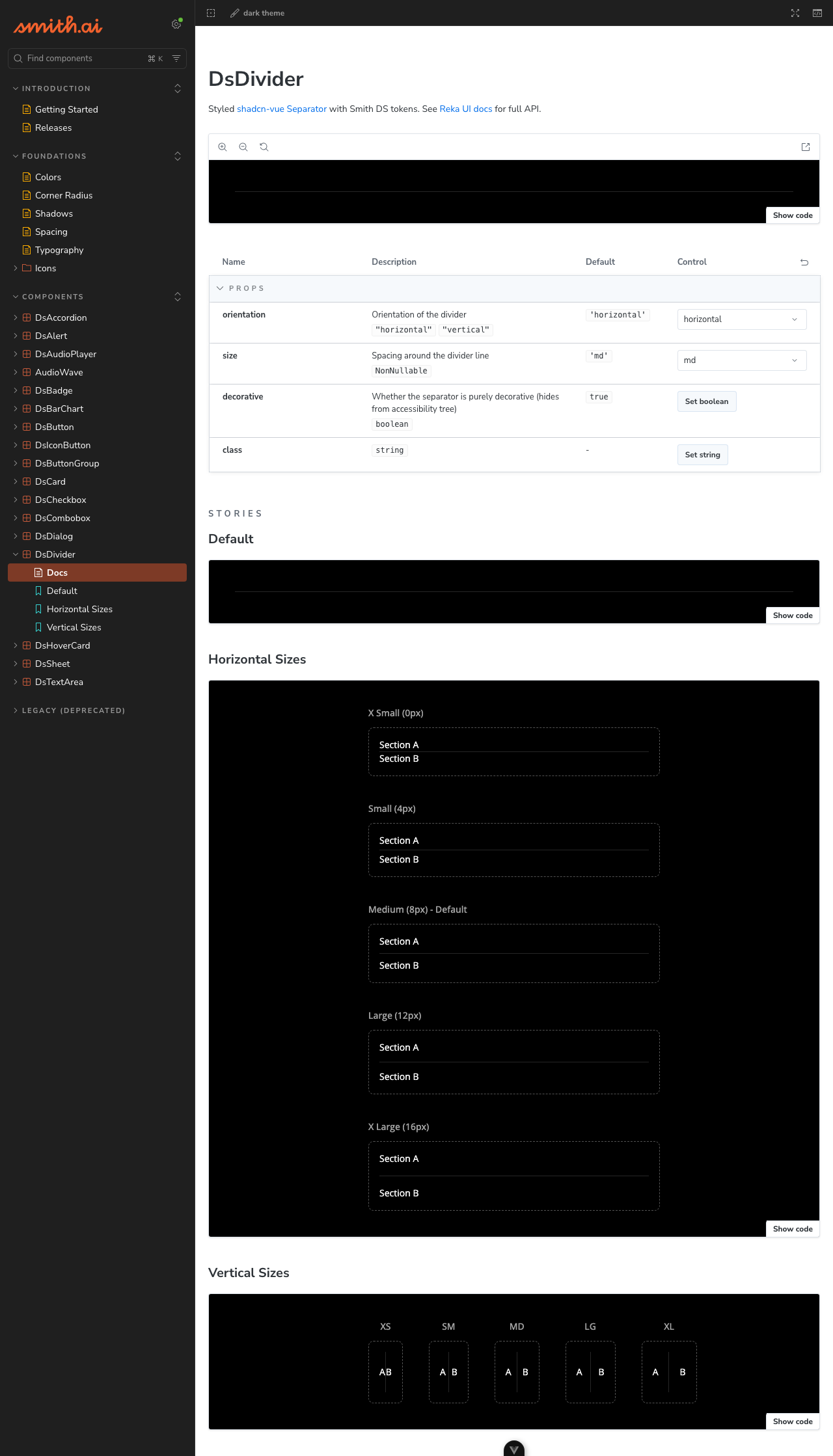Zoom out on the preview canvas

243,147
